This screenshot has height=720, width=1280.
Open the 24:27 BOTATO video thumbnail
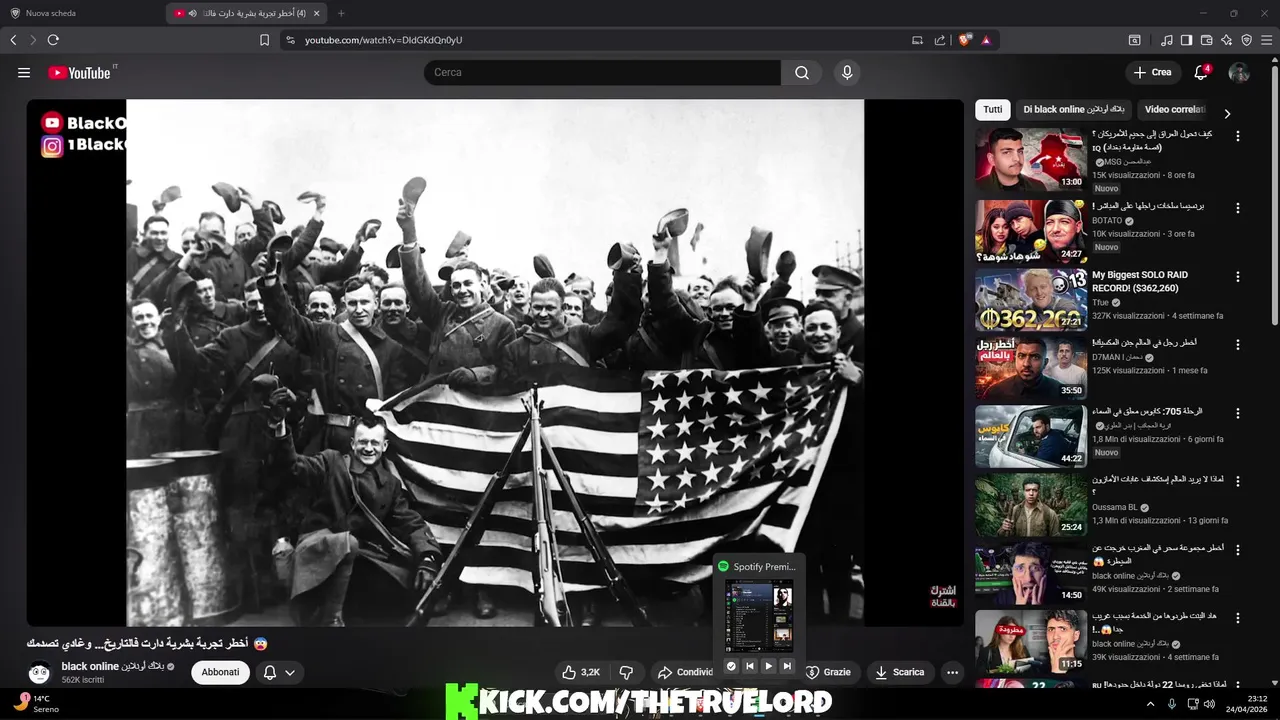1031,231
